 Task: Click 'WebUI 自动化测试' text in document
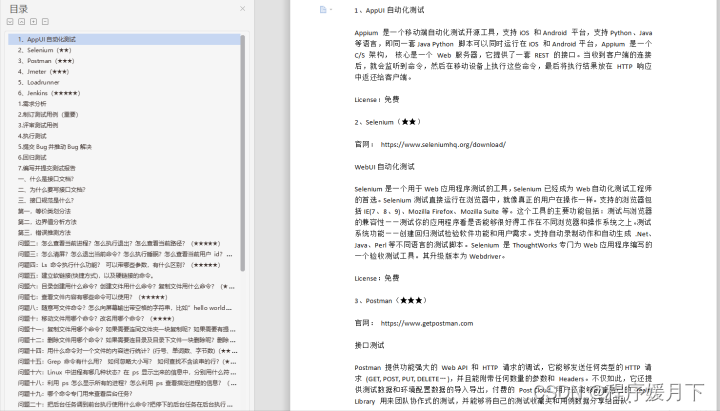click(384, 167)
